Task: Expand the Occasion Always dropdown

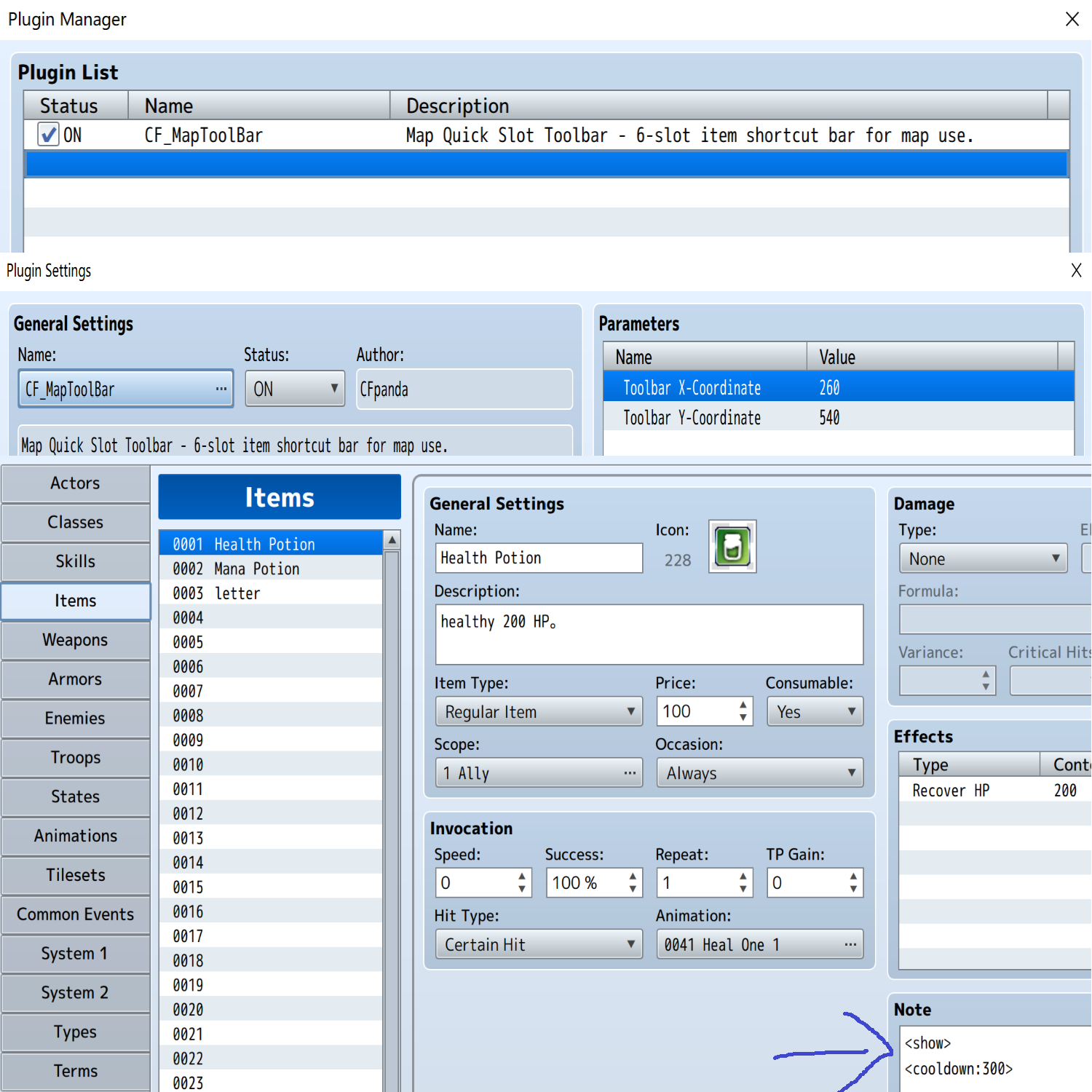Action: (x=760, y=772)
